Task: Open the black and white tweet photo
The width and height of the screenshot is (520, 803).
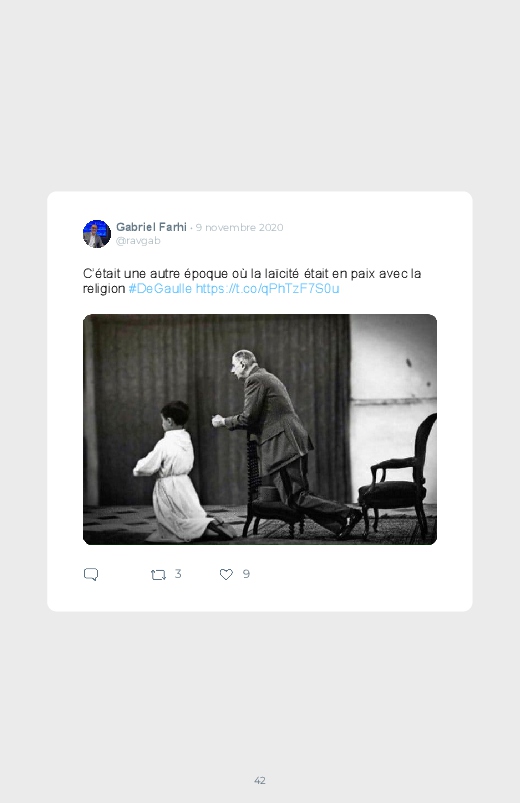Action: pyautogui.click(x=260, y=429)
